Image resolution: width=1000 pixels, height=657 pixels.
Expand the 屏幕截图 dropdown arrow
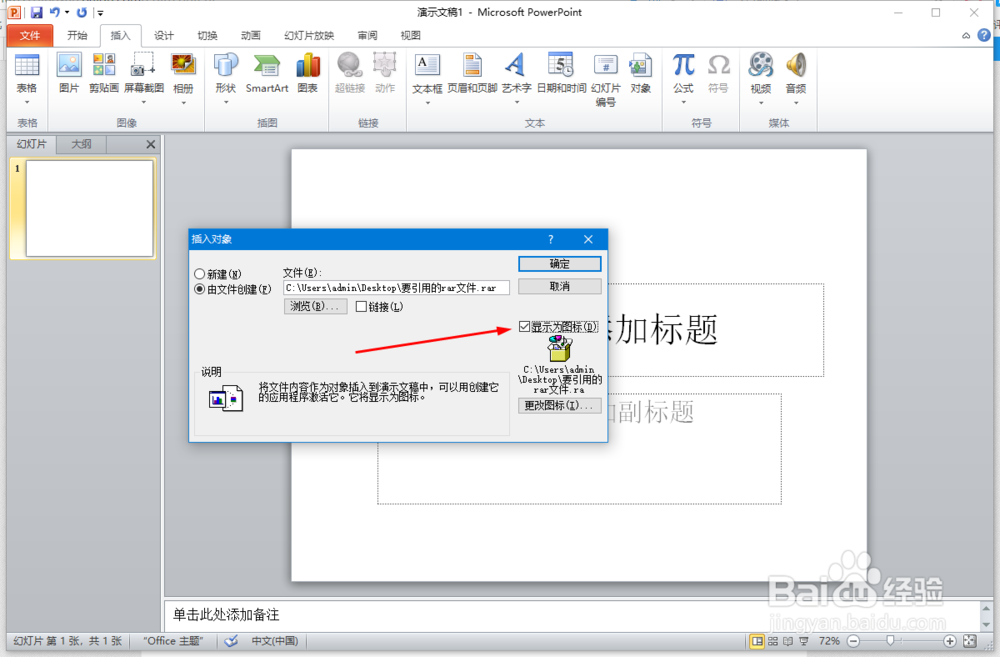(x=143, y=102)
